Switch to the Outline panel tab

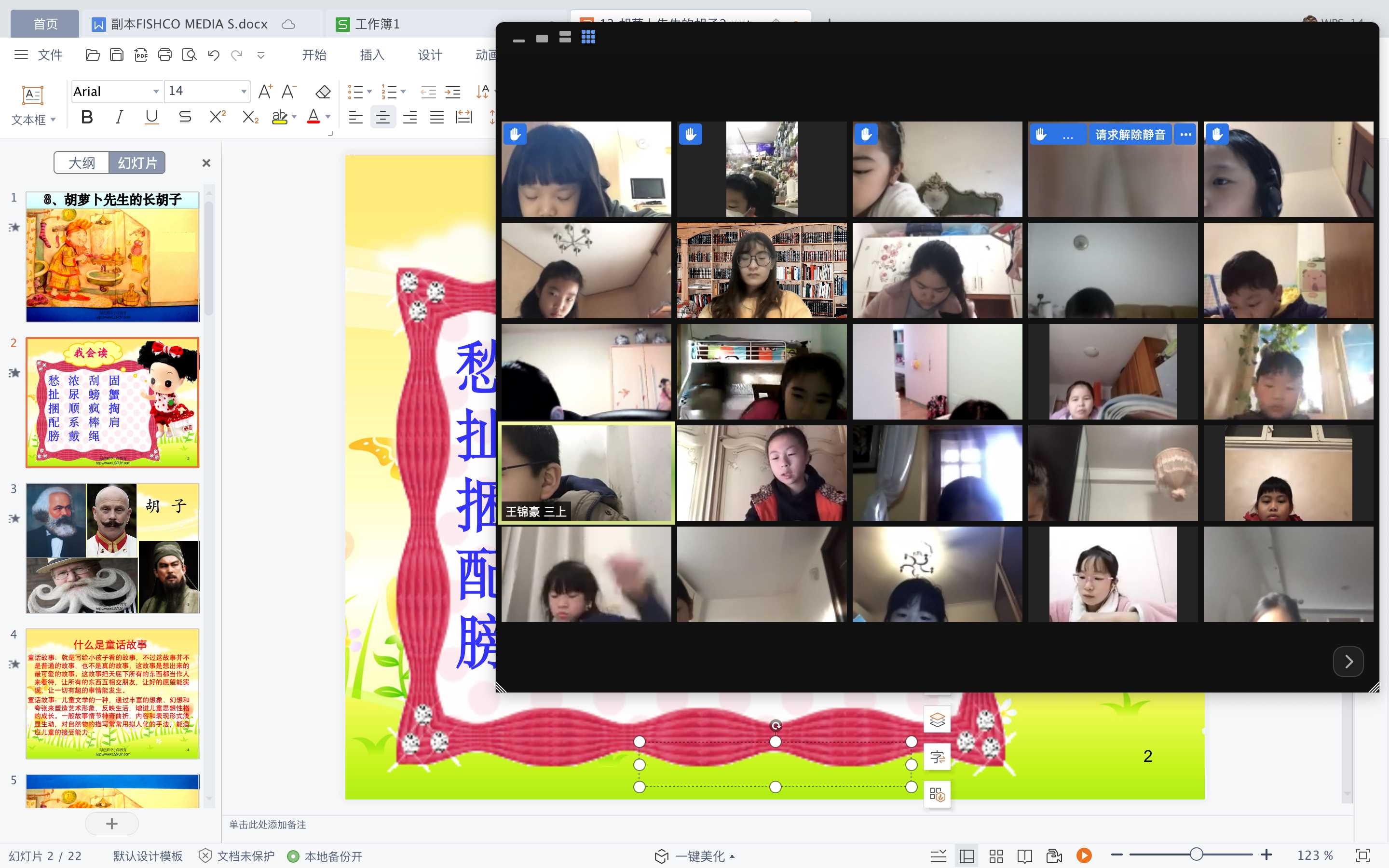click(82, 163)
